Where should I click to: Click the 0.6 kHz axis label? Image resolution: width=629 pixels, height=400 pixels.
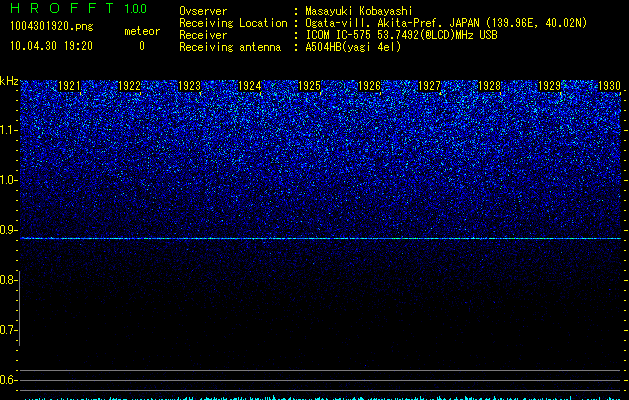(8, 380)
